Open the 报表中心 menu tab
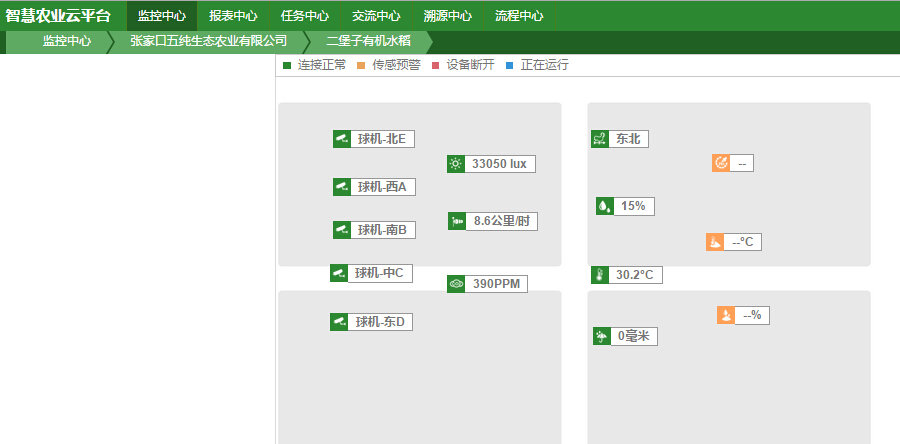The height and width of the screenshot is (444, 900). click(233, 16)
